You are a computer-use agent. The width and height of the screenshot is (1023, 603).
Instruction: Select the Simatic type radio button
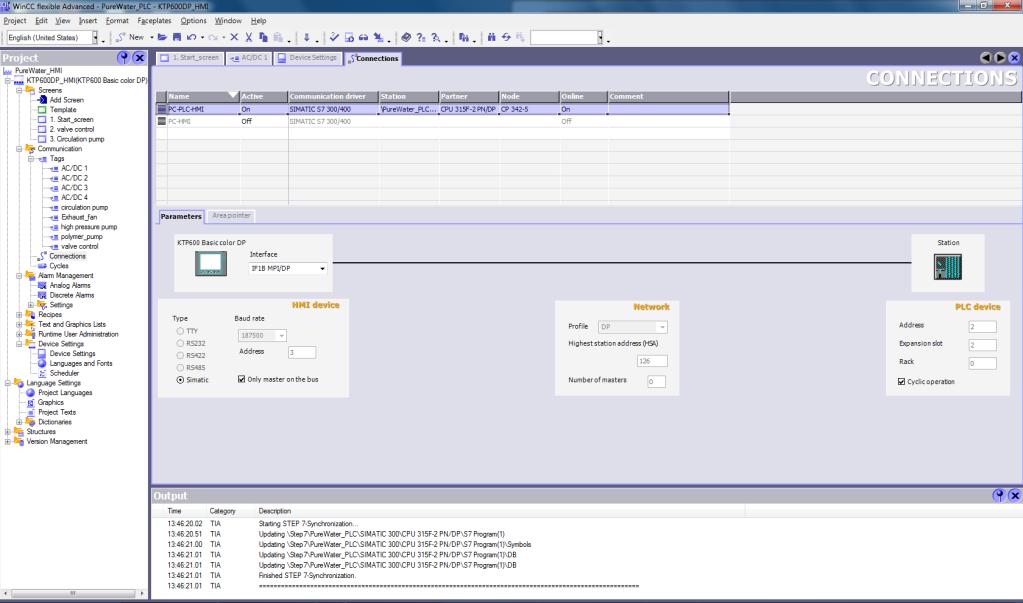coord(180,380)
